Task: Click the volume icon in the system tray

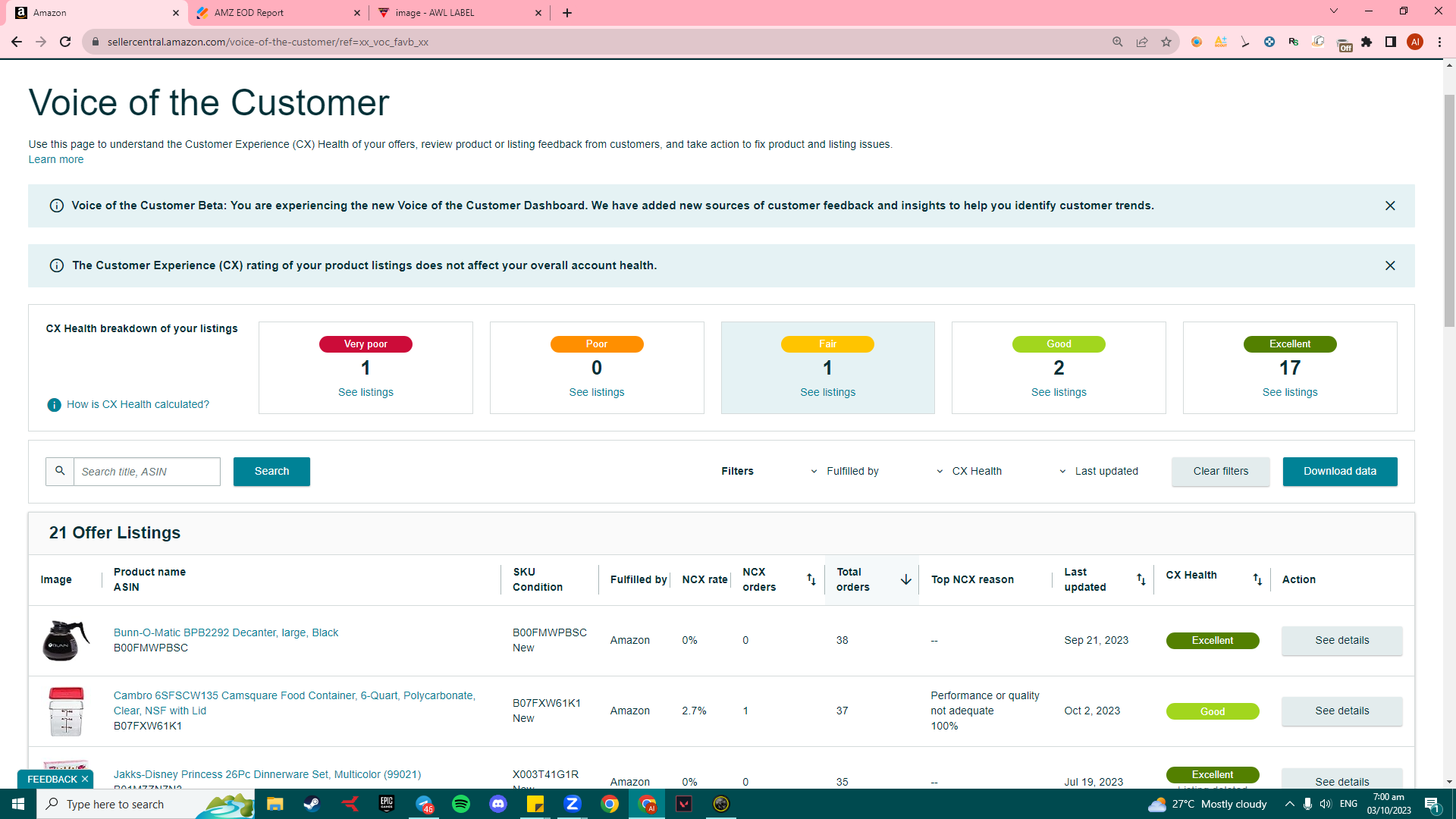Action: [x=1326, y=804]
